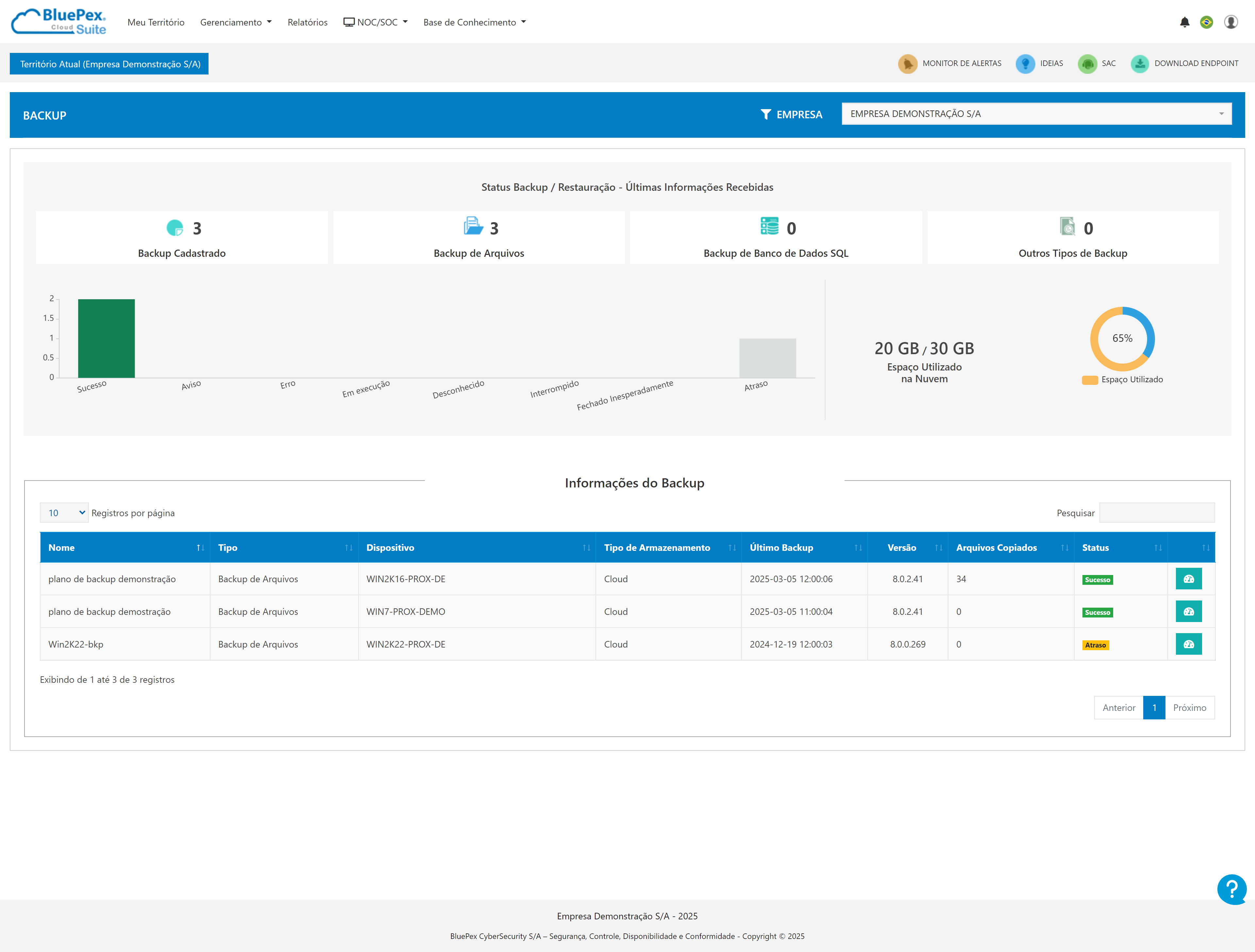Click the MONITOR DE ALERTAS link
This screenshot has height=952, width=1255.
click(x=962, y=63)
